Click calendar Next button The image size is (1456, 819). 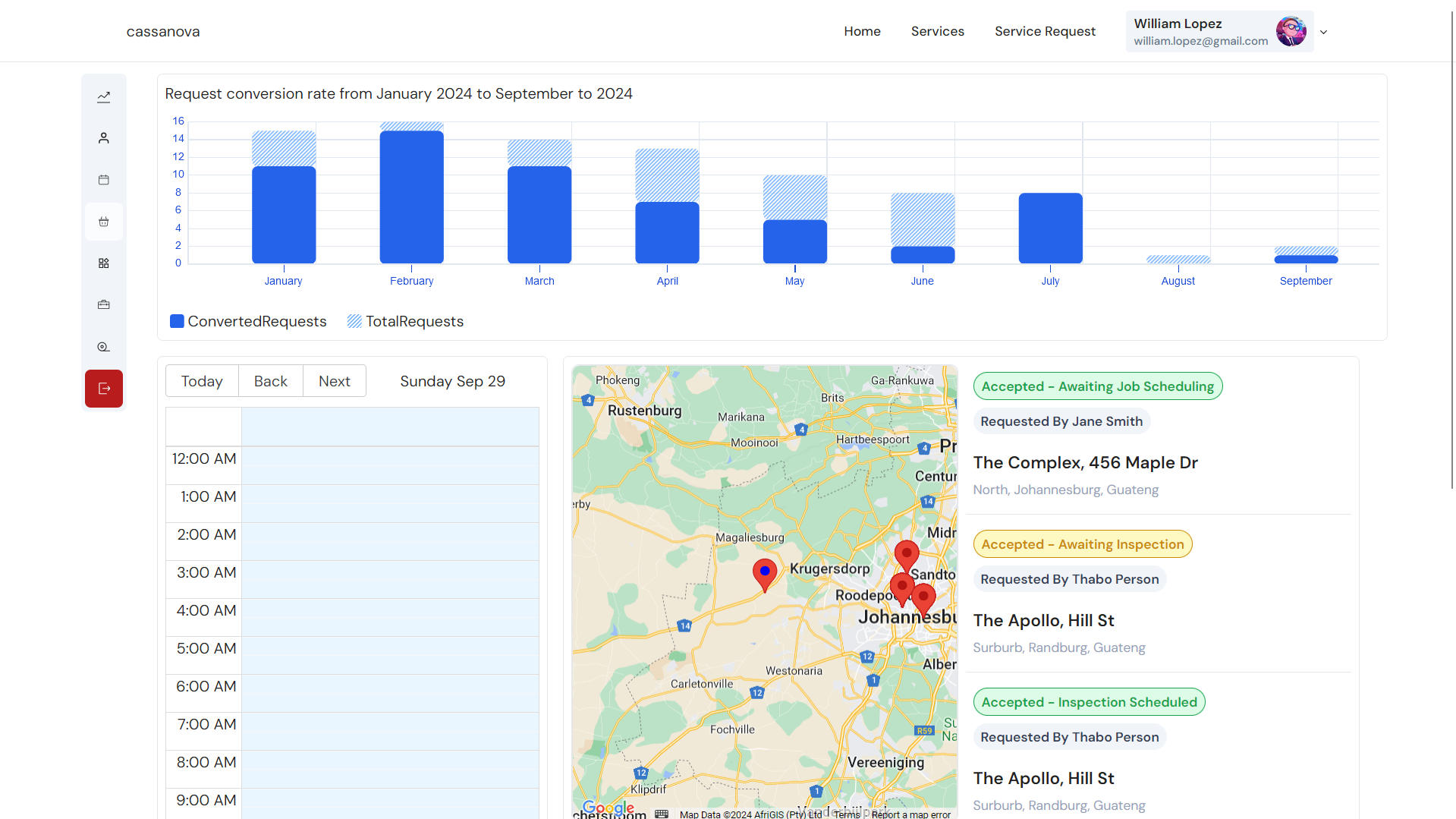click(x=335, y=381)
